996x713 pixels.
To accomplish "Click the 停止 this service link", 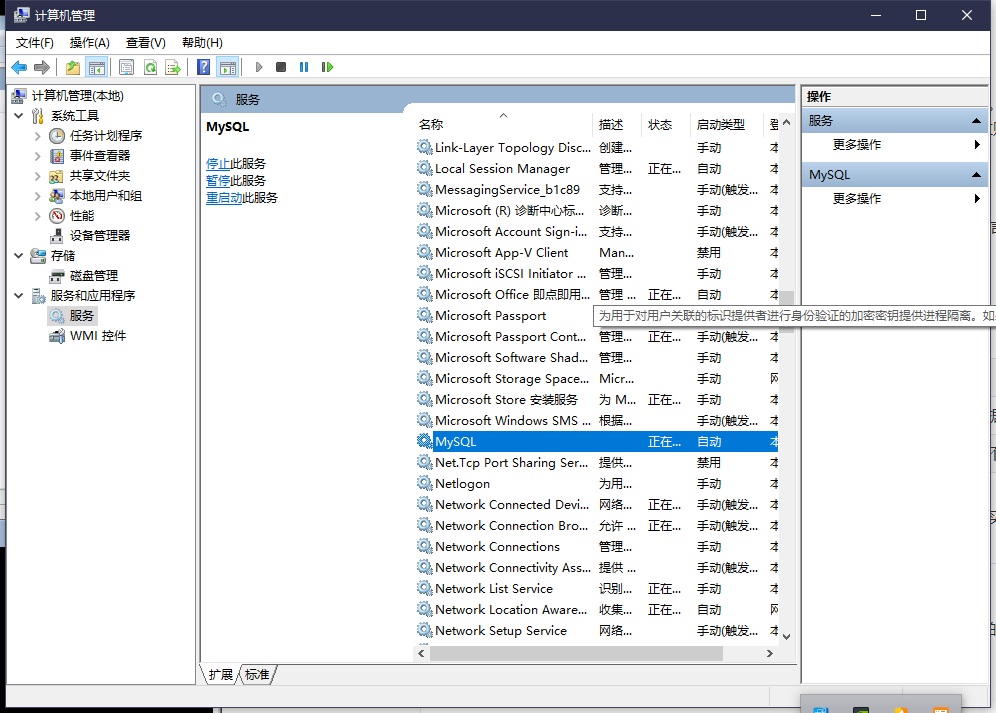I will click(x=218, y=164).
